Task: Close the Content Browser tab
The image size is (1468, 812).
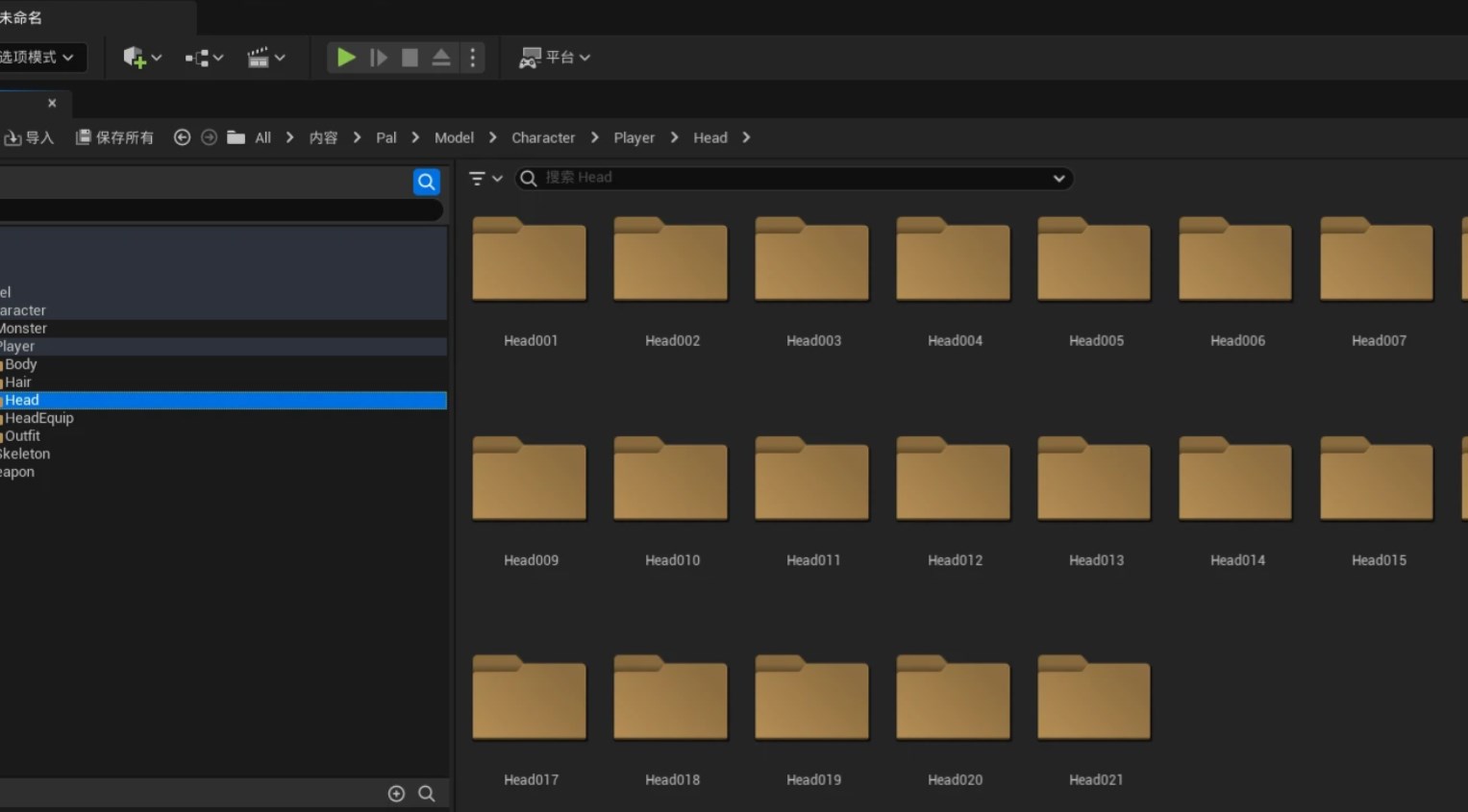Action: 52,103
